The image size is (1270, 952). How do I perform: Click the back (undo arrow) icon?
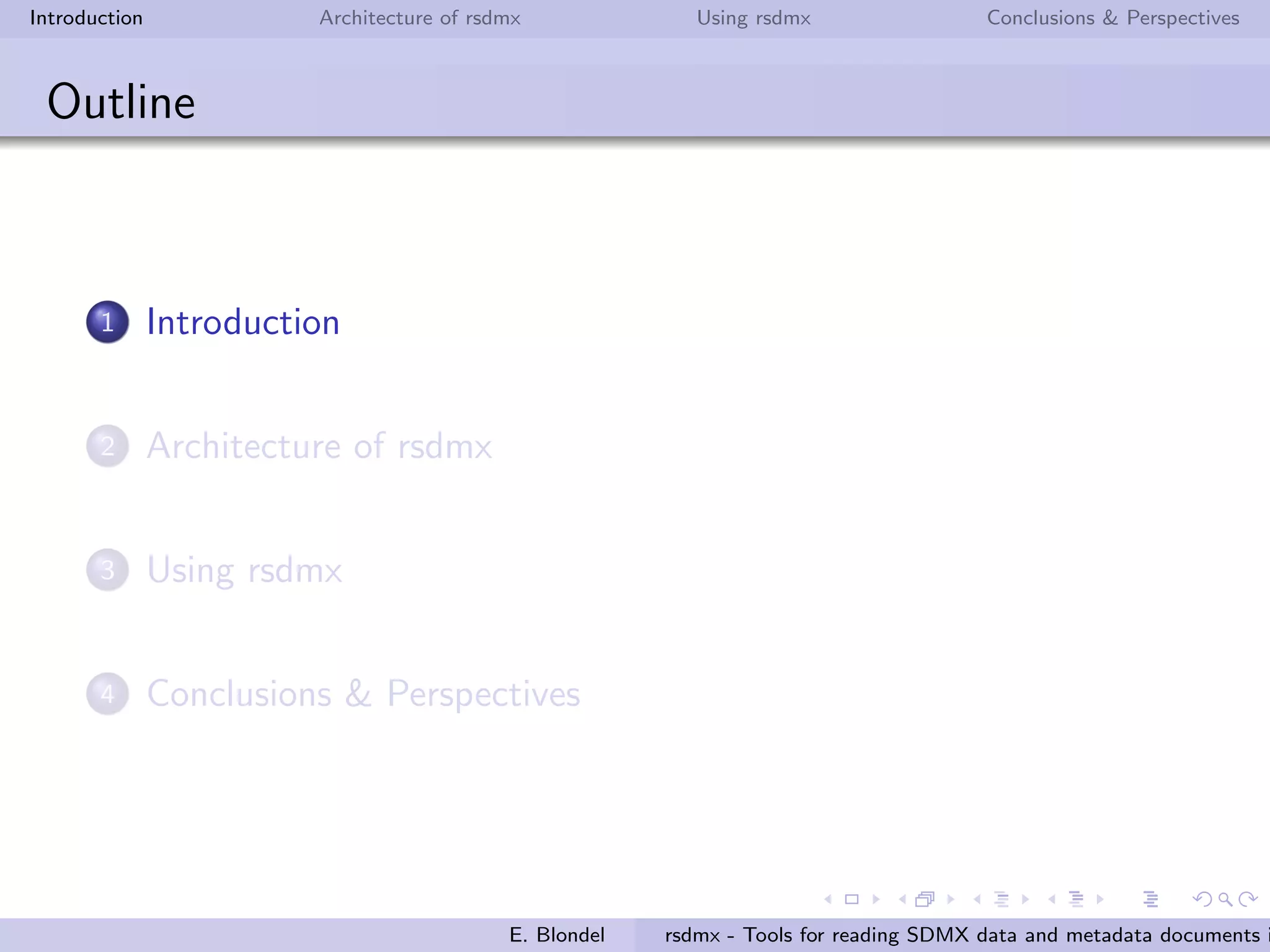(x=1202, y=899)
